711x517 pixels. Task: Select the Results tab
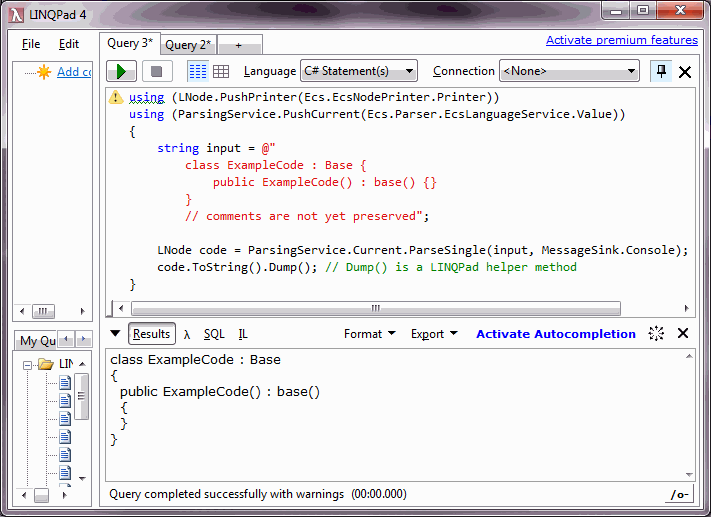[x=151, y=334]
